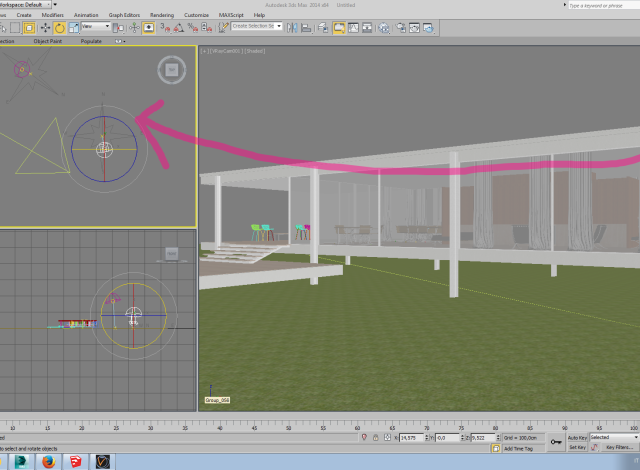Toggle Keyboard Shortcut Override
This screenshot has height=470, width=640.
click(149, 28)
